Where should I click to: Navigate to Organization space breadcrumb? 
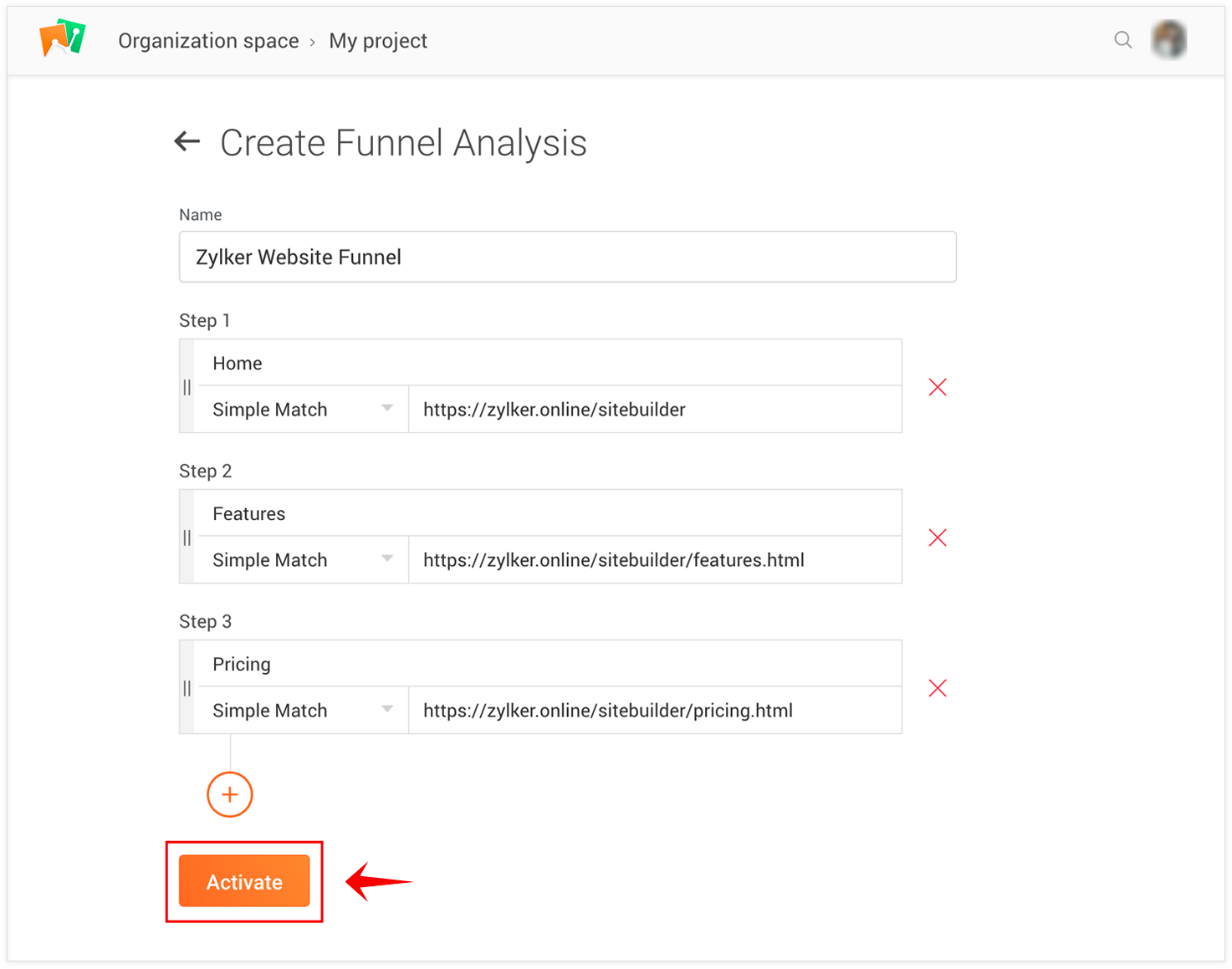[208, 41]
